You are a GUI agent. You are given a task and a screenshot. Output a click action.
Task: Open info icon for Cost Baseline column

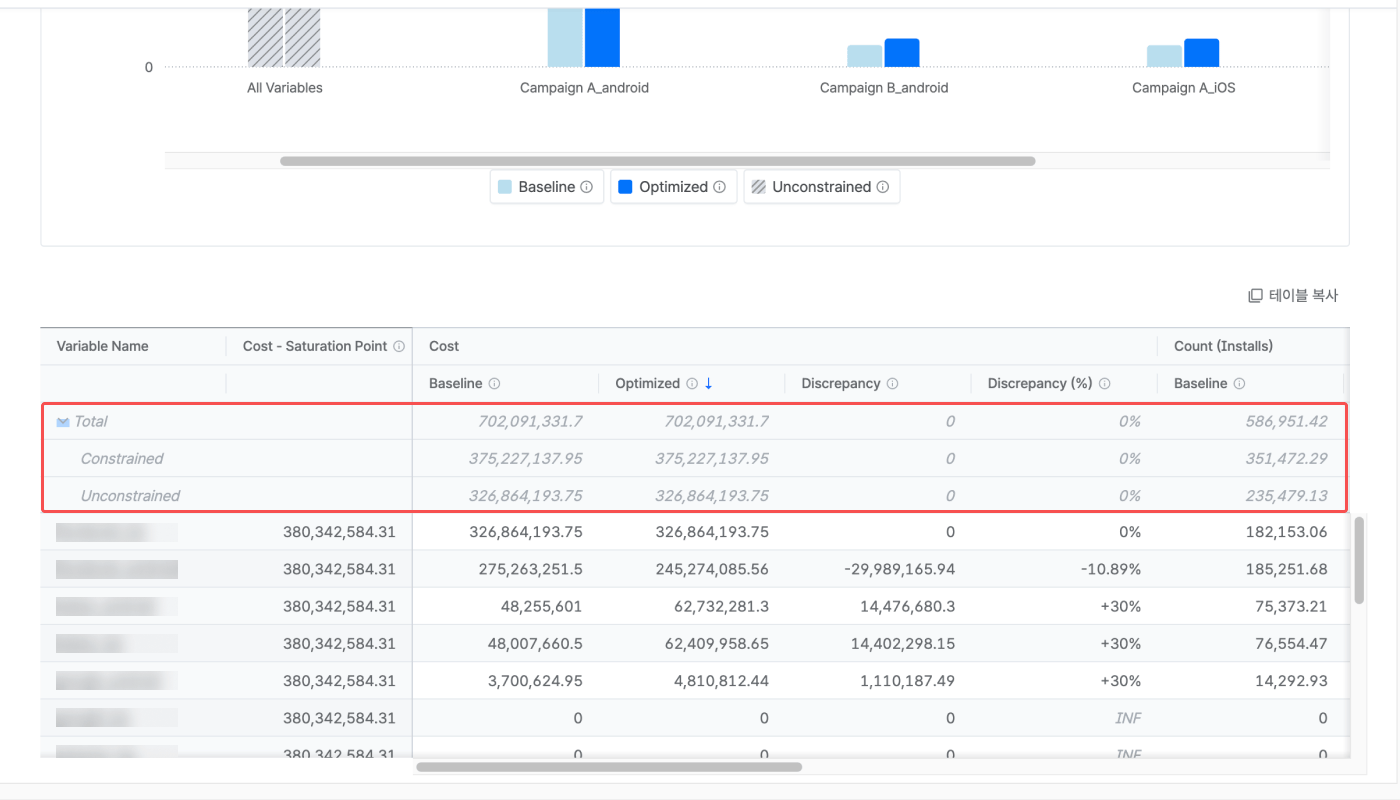coord(494,384)
